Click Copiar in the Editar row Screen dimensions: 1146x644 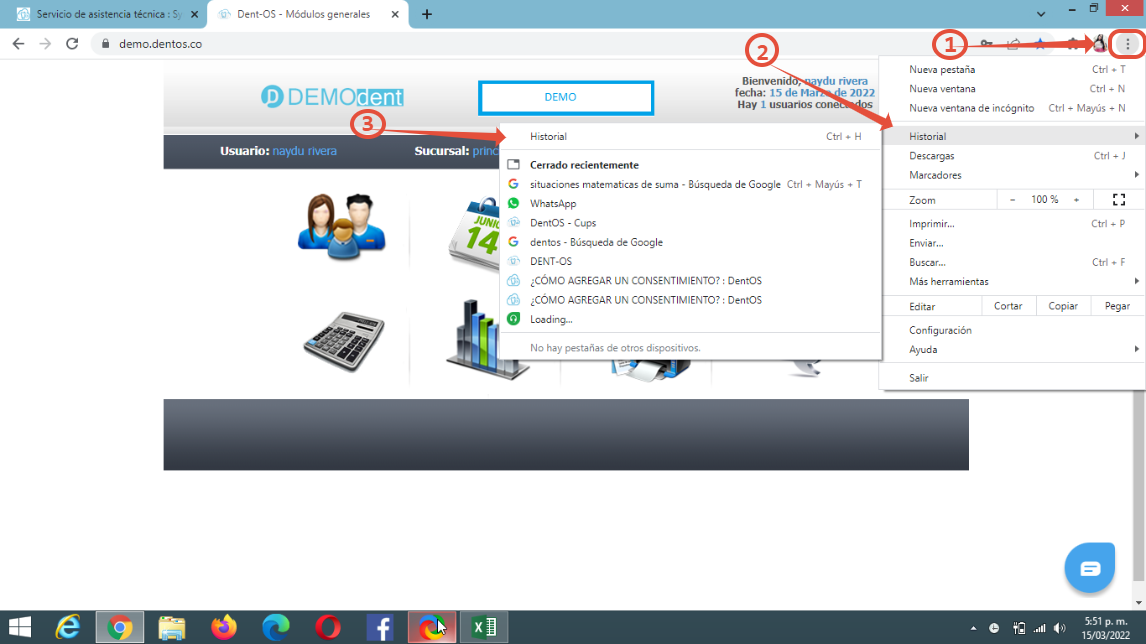coord(1063,306)
